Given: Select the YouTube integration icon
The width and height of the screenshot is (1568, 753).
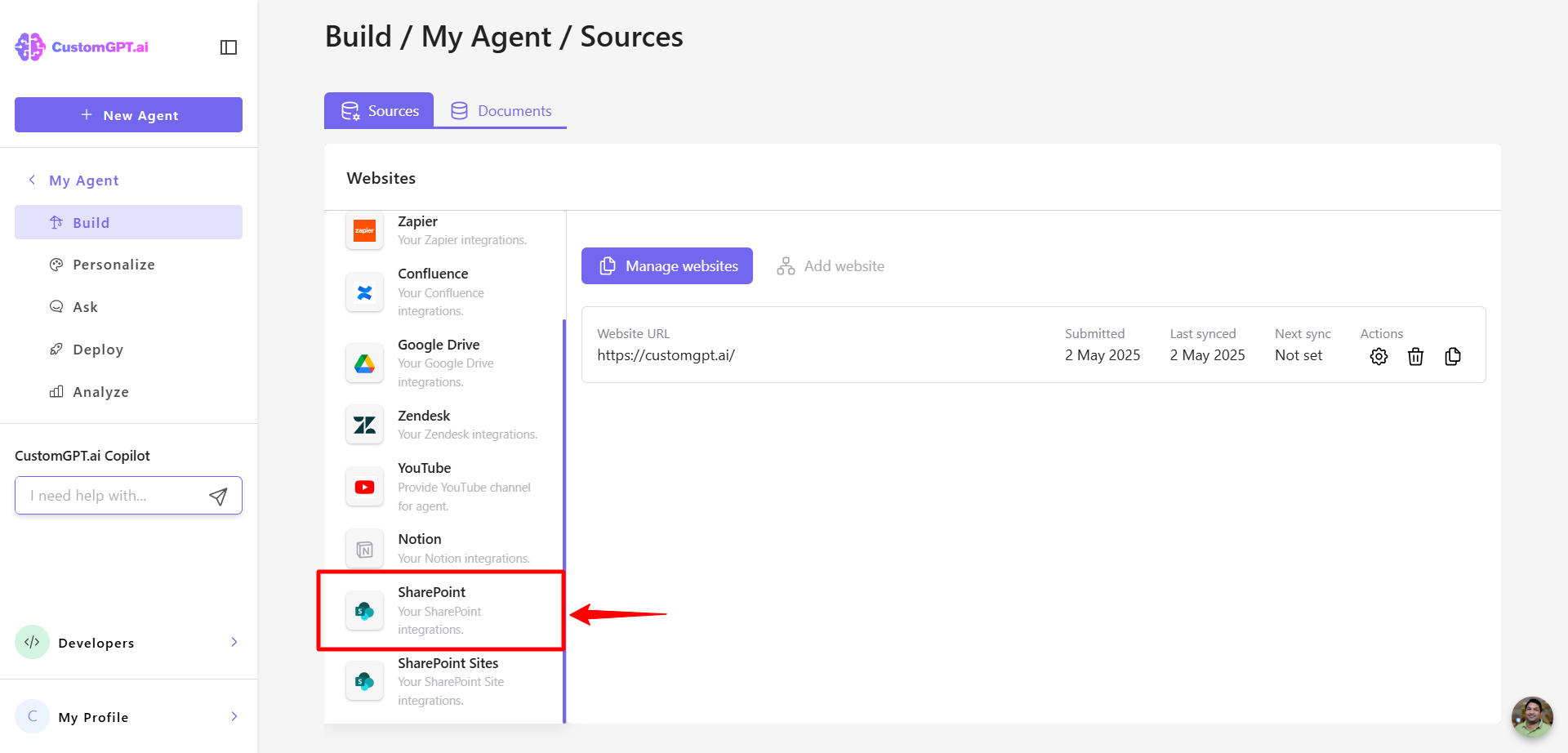Looking at the screenshot, I should tap(364, 487).
